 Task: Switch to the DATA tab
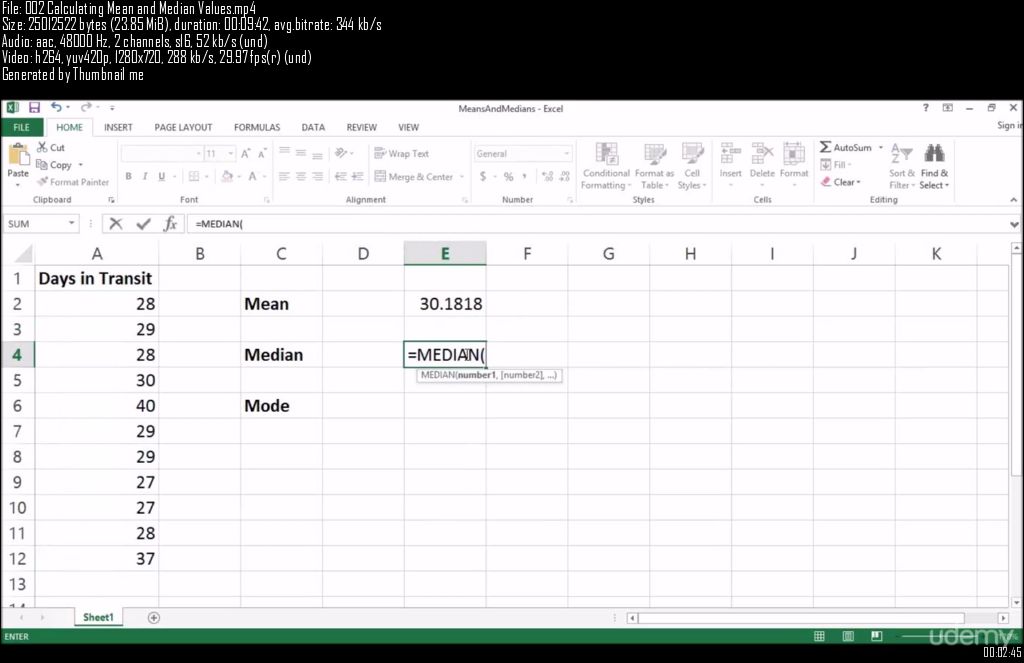pos(313,127)
